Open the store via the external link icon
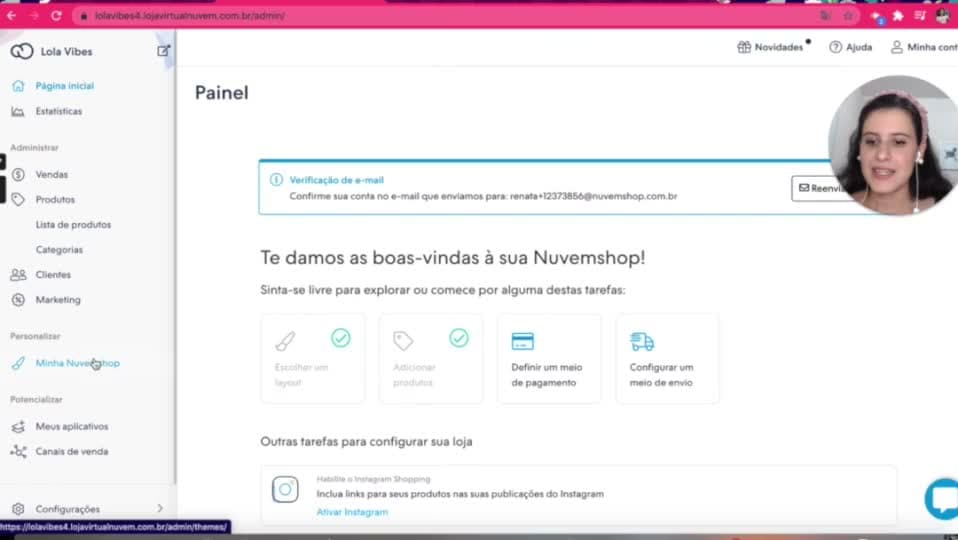 163,51
